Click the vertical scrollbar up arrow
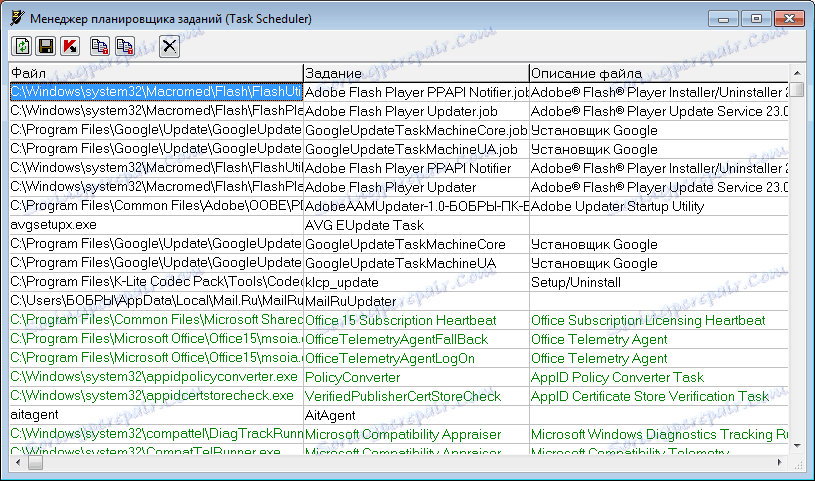This screenshot has height=481, width=815. (x=797, y=72)
